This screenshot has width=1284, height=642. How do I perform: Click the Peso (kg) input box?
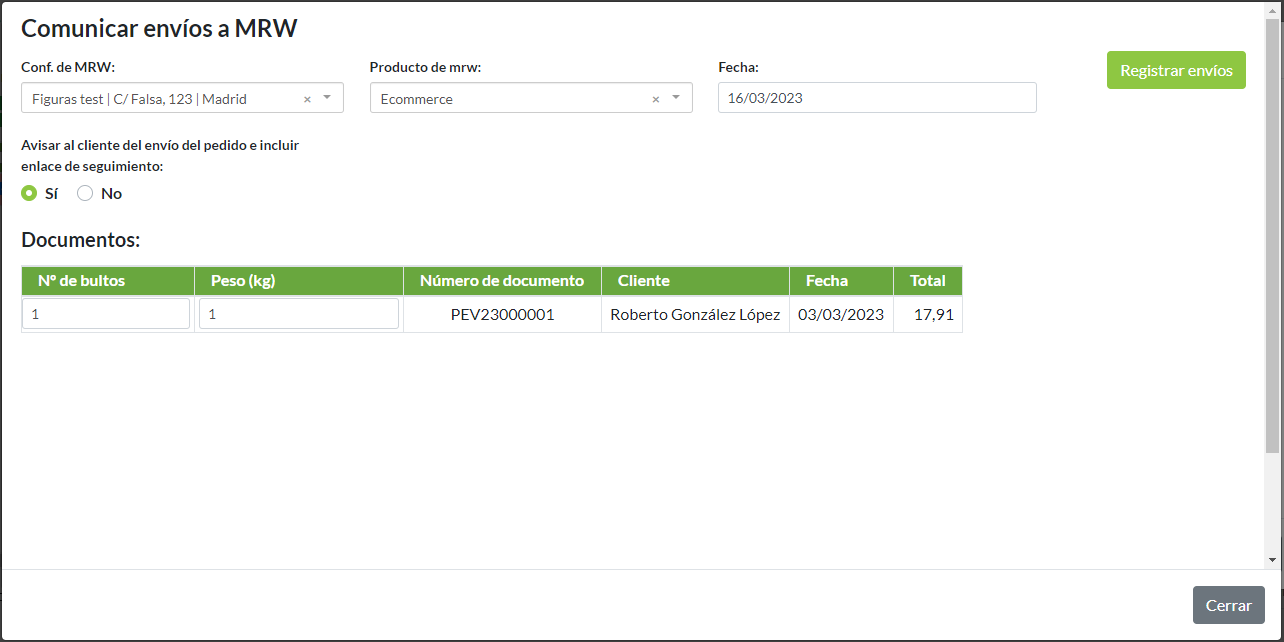click(298, 314)
